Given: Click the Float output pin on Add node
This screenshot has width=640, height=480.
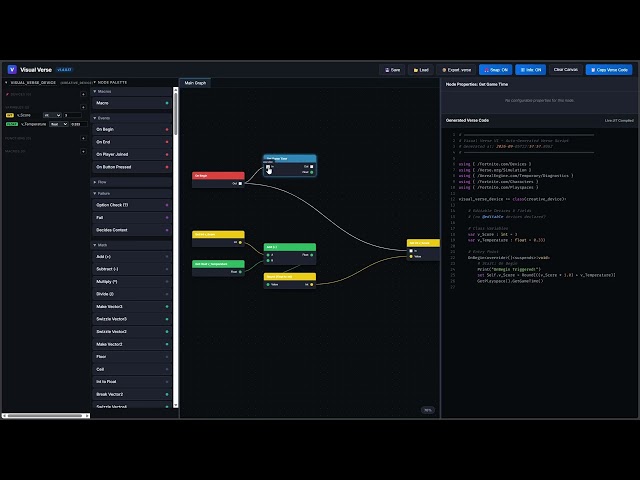Looking at the screenshot, I should point(312,255).
